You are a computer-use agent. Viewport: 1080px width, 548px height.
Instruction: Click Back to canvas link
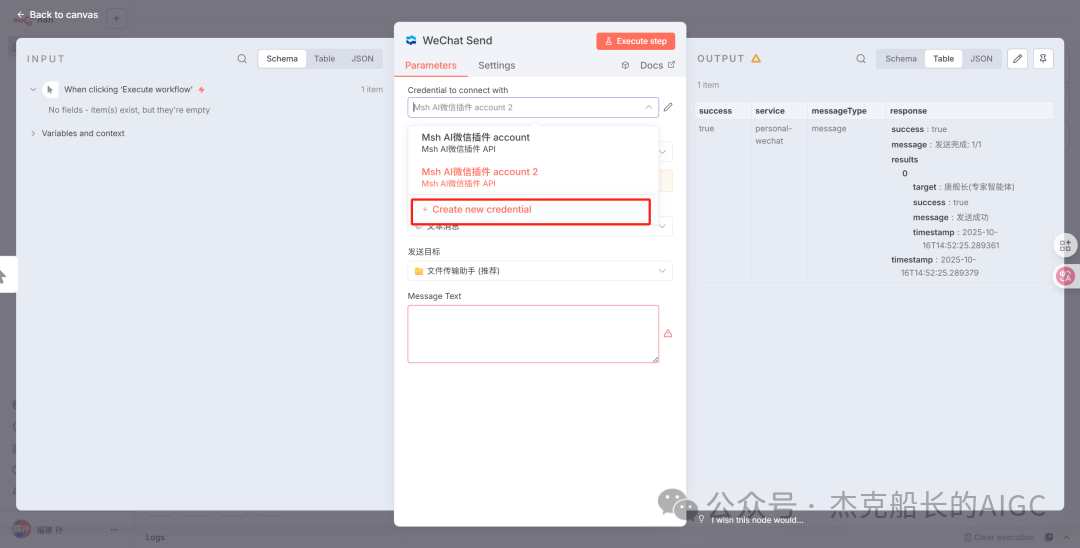pyautogui.click(x=57, y=14)
